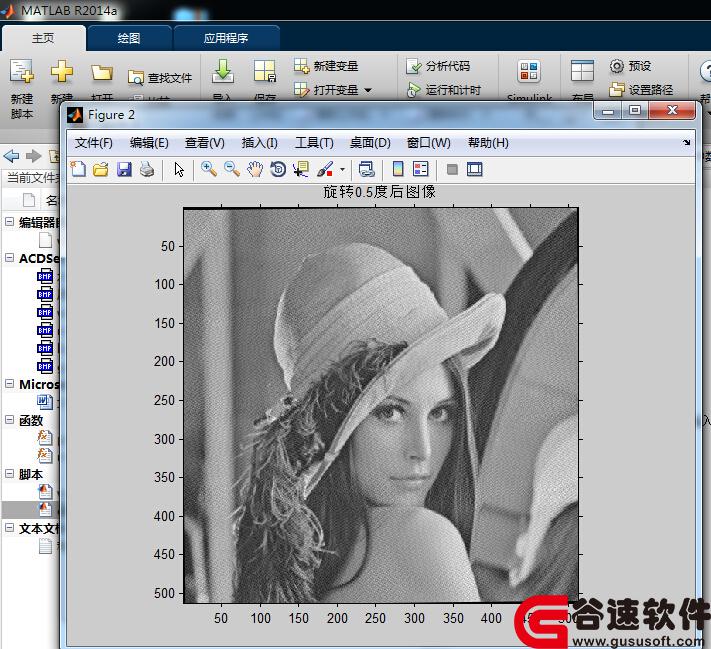This screenshot has height=649, width=711.
Task: Open 帮助(H) menu in Figure 2
Action: 488,143
